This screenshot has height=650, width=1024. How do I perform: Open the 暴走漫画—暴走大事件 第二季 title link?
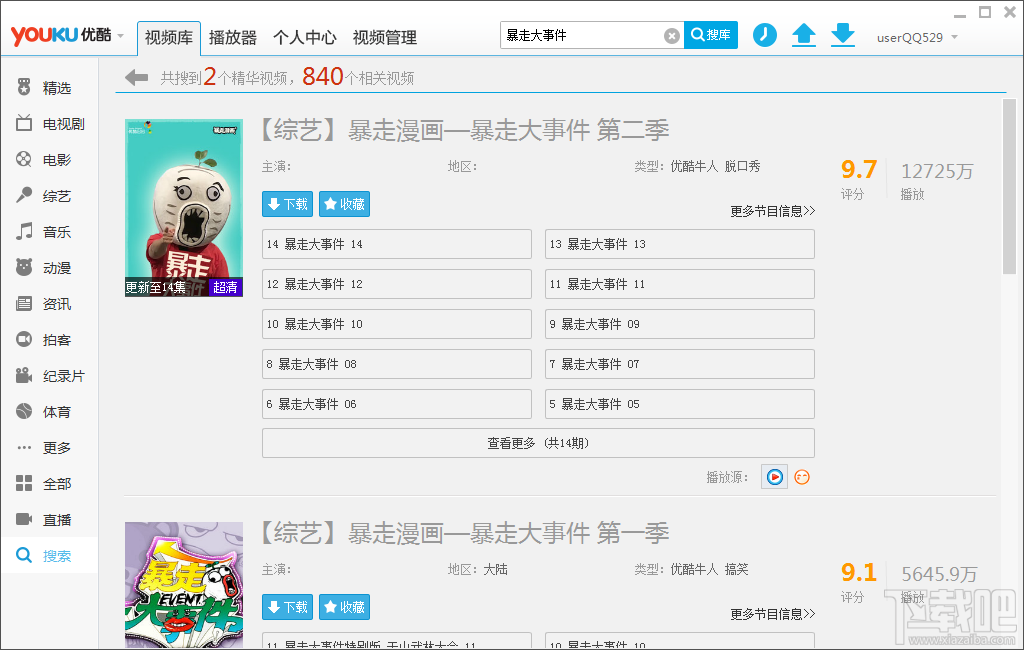pos(465,130)
